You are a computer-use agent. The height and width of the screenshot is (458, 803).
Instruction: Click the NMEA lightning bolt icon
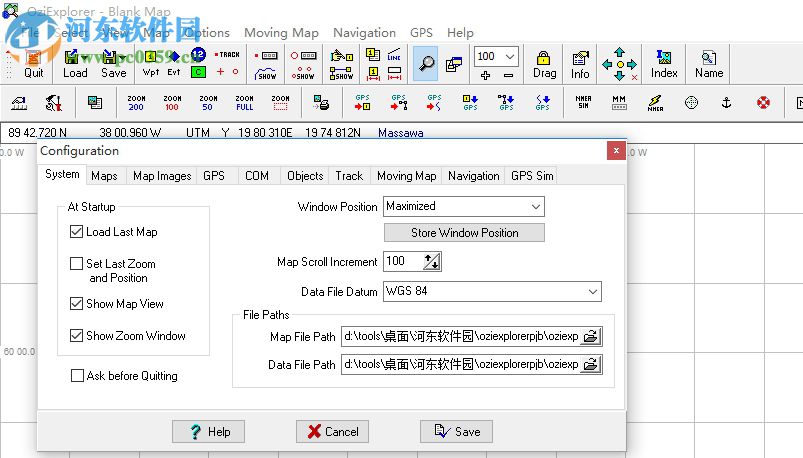(x=655, y=103)
